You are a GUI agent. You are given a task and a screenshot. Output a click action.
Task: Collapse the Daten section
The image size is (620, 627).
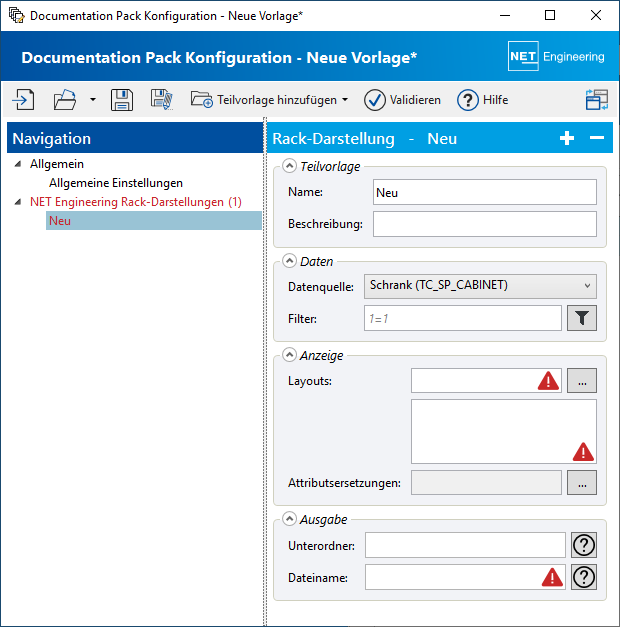click(289, 261)
